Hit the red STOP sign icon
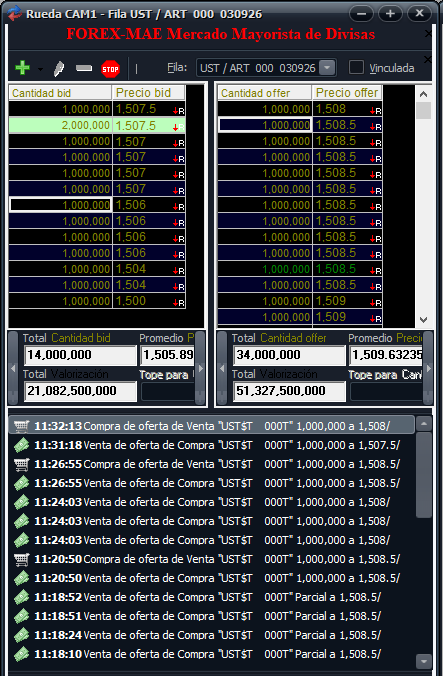This screenshot has height=676, width=443. tap(110, 69)
